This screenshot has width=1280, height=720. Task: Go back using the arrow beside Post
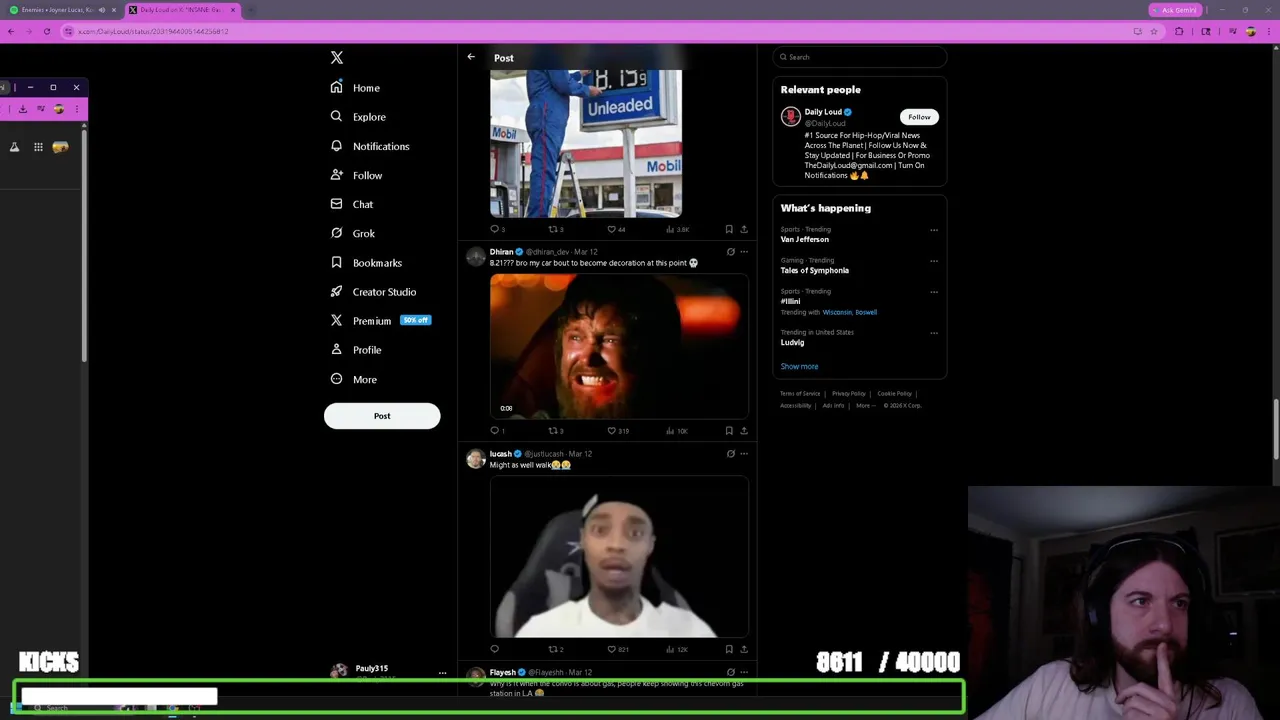coord(471,57)
